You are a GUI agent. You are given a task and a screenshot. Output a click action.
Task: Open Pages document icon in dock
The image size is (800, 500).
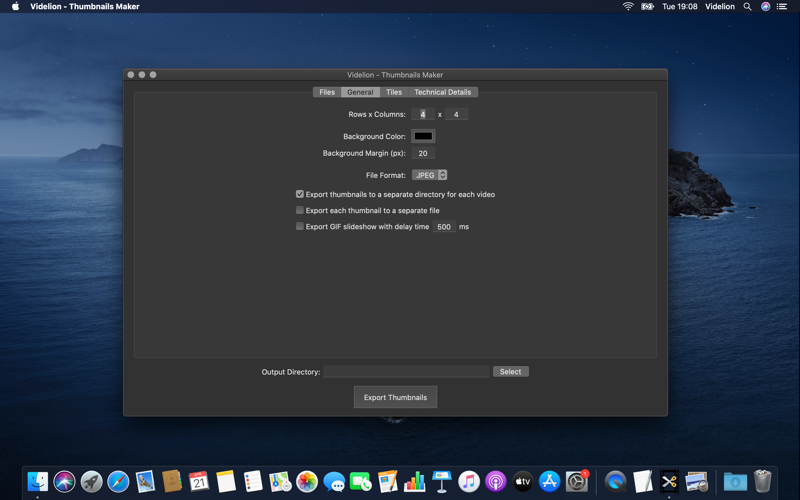[388, 481]
